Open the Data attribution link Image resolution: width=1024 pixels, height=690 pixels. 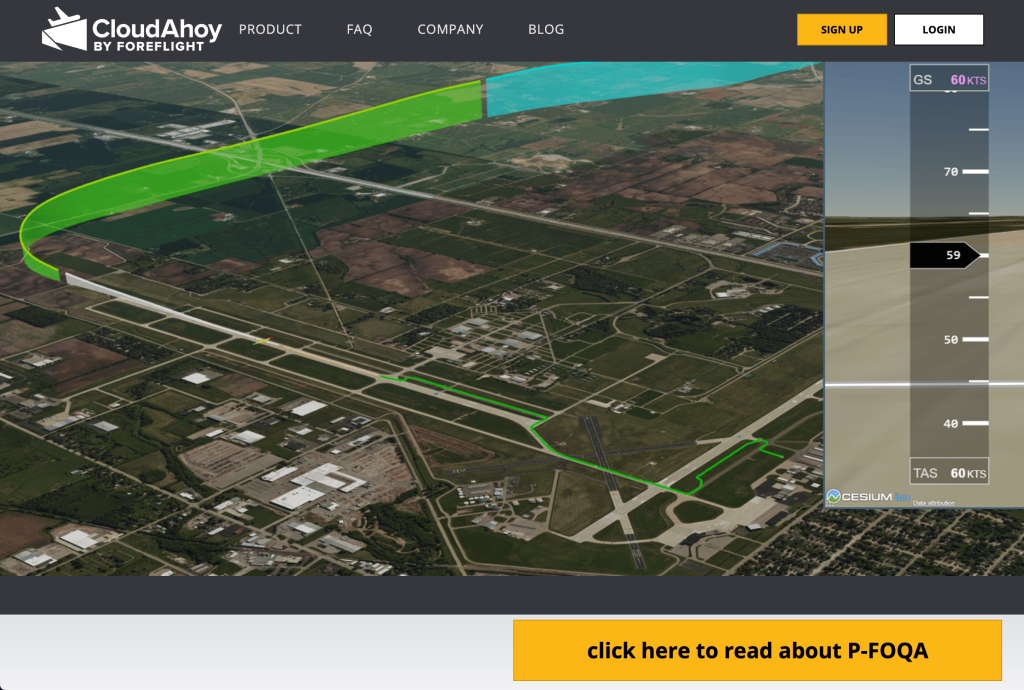[x=933, y=503]
